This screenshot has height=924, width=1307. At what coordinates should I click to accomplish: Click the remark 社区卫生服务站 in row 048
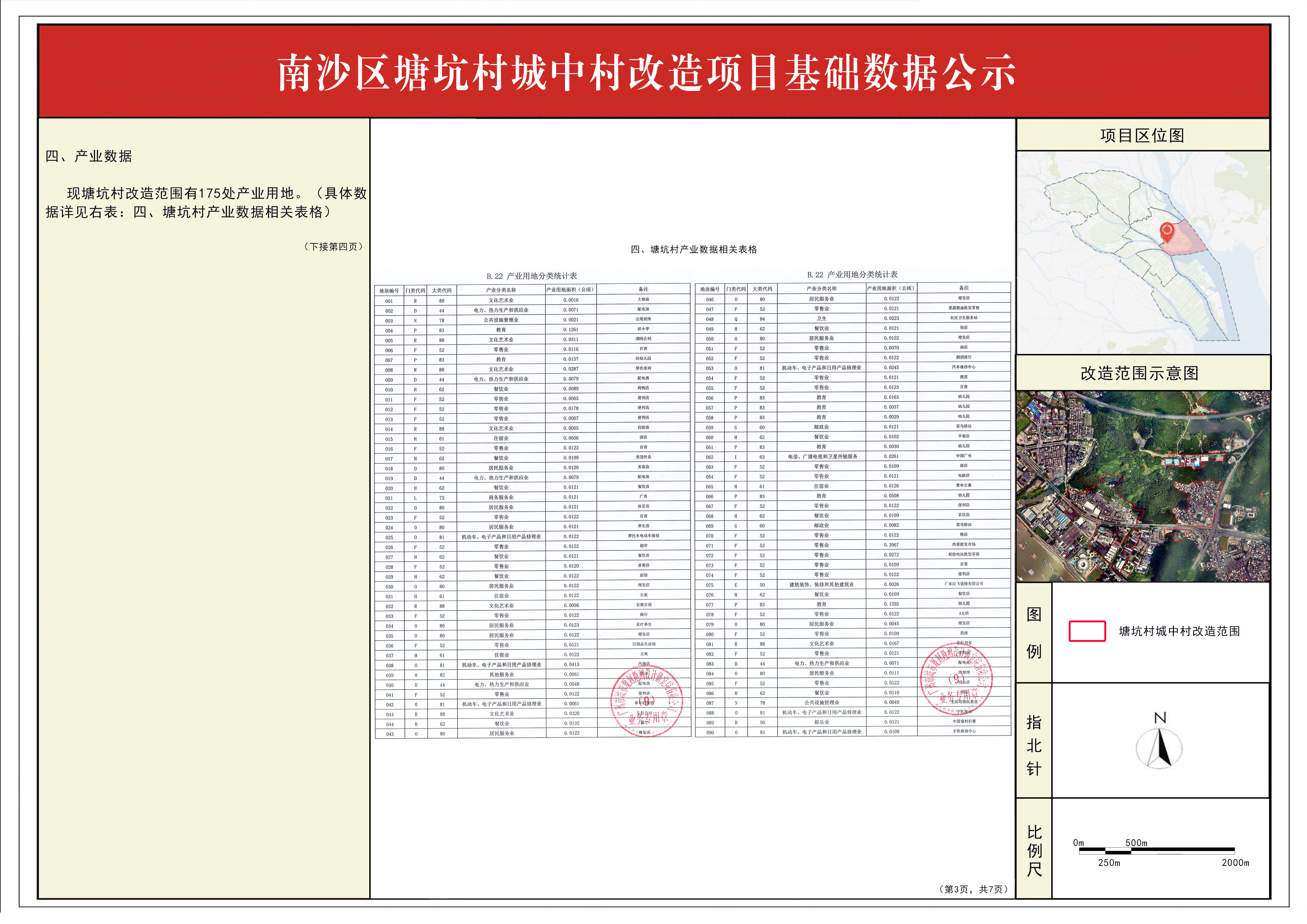[964, 317]
